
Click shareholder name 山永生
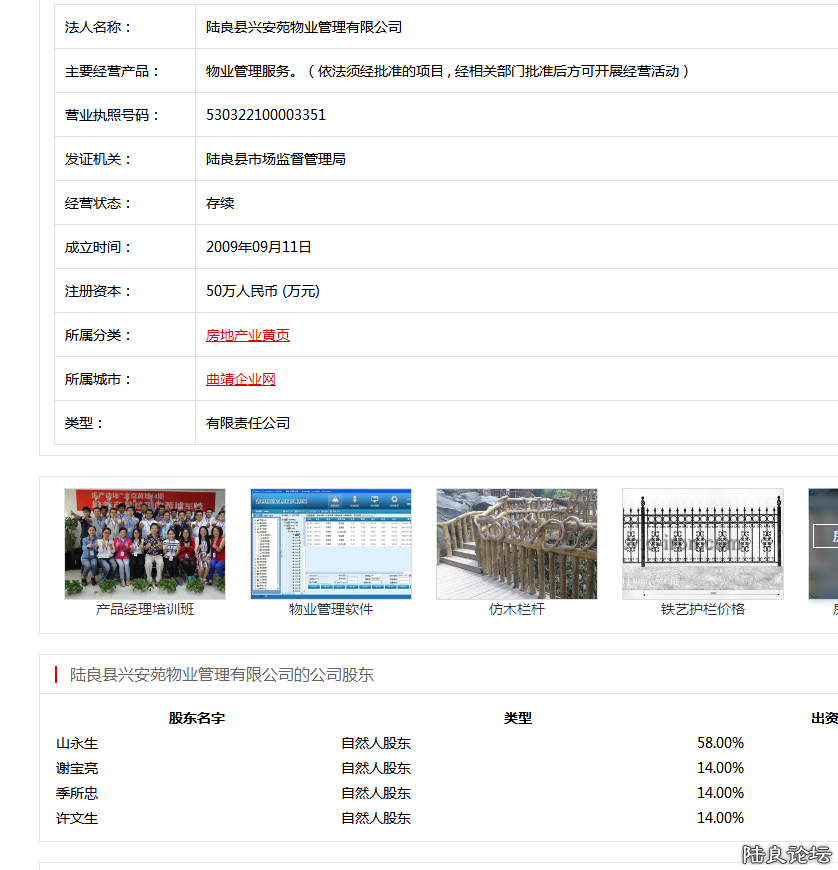coord(77,743)
